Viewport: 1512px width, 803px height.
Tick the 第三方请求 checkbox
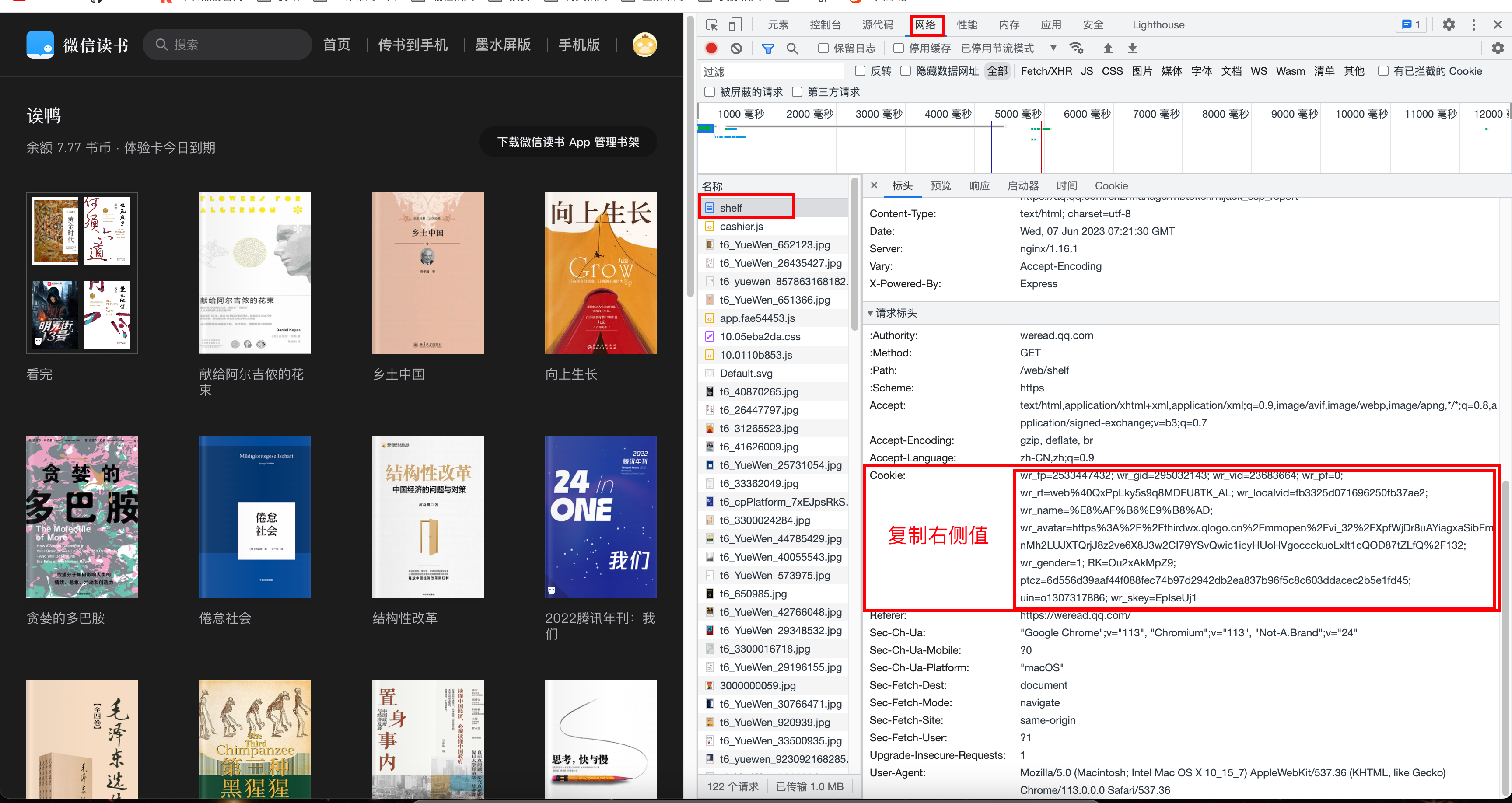[x=797, y=92]
